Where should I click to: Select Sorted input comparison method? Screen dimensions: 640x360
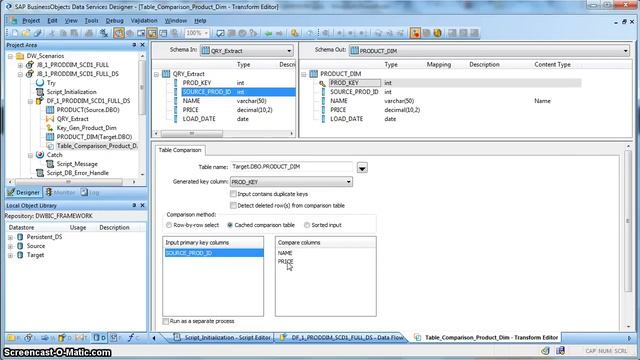307,225
